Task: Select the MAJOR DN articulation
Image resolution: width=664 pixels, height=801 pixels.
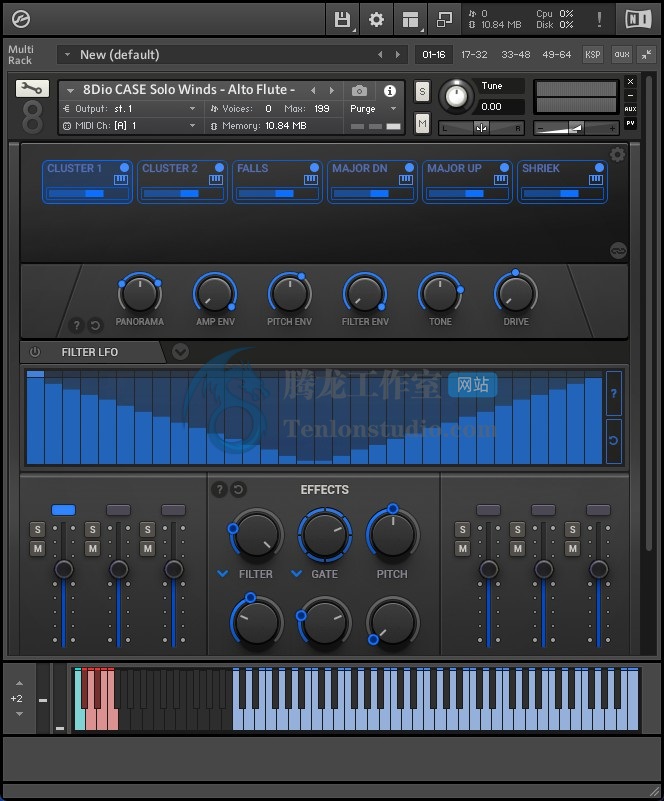Action: 372,181
